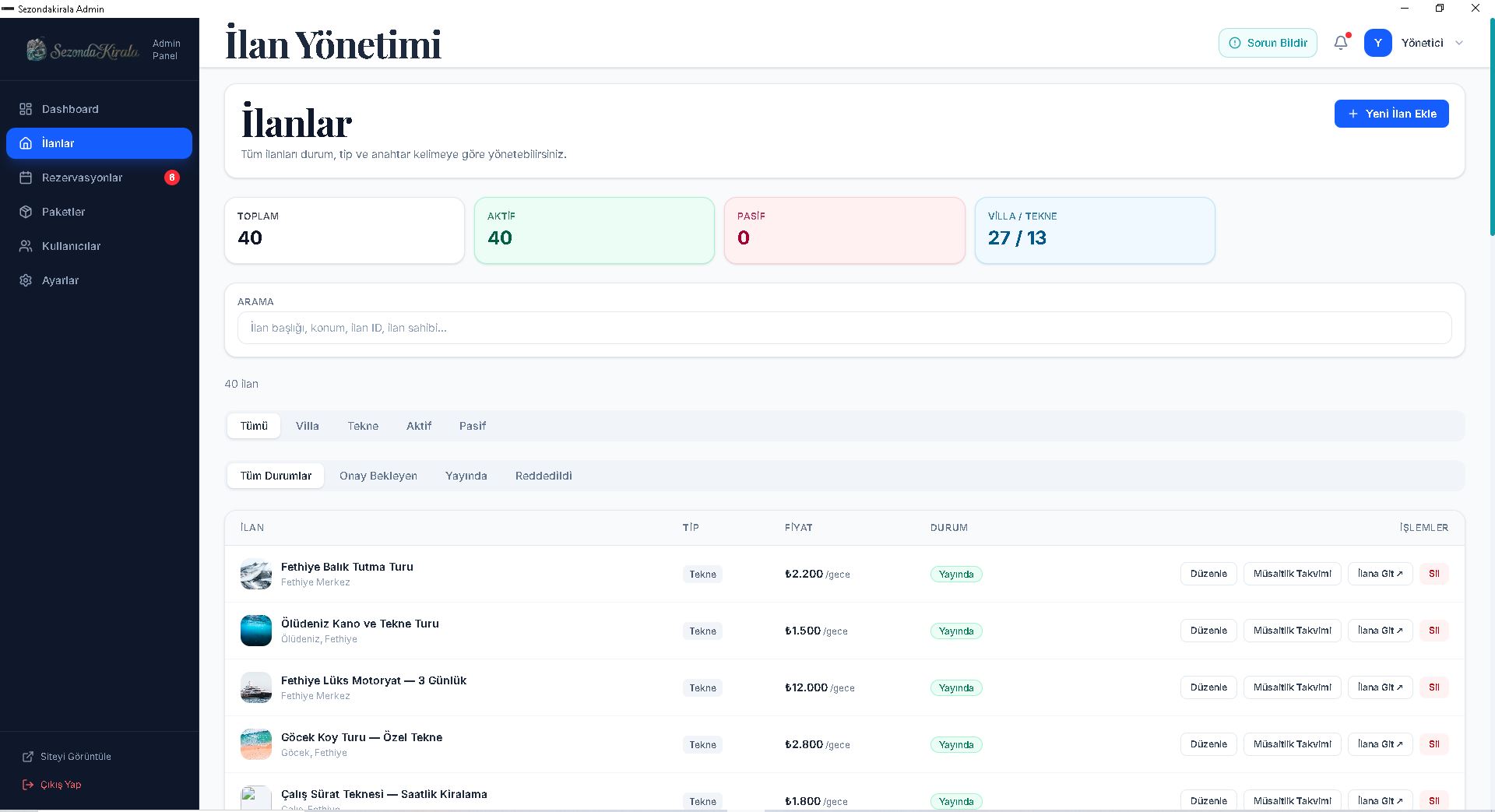The height and width of the screenshot is (812, 1495).
Task: Open Kullanıcılar people icon in sidebar
Action: (26, 246)
